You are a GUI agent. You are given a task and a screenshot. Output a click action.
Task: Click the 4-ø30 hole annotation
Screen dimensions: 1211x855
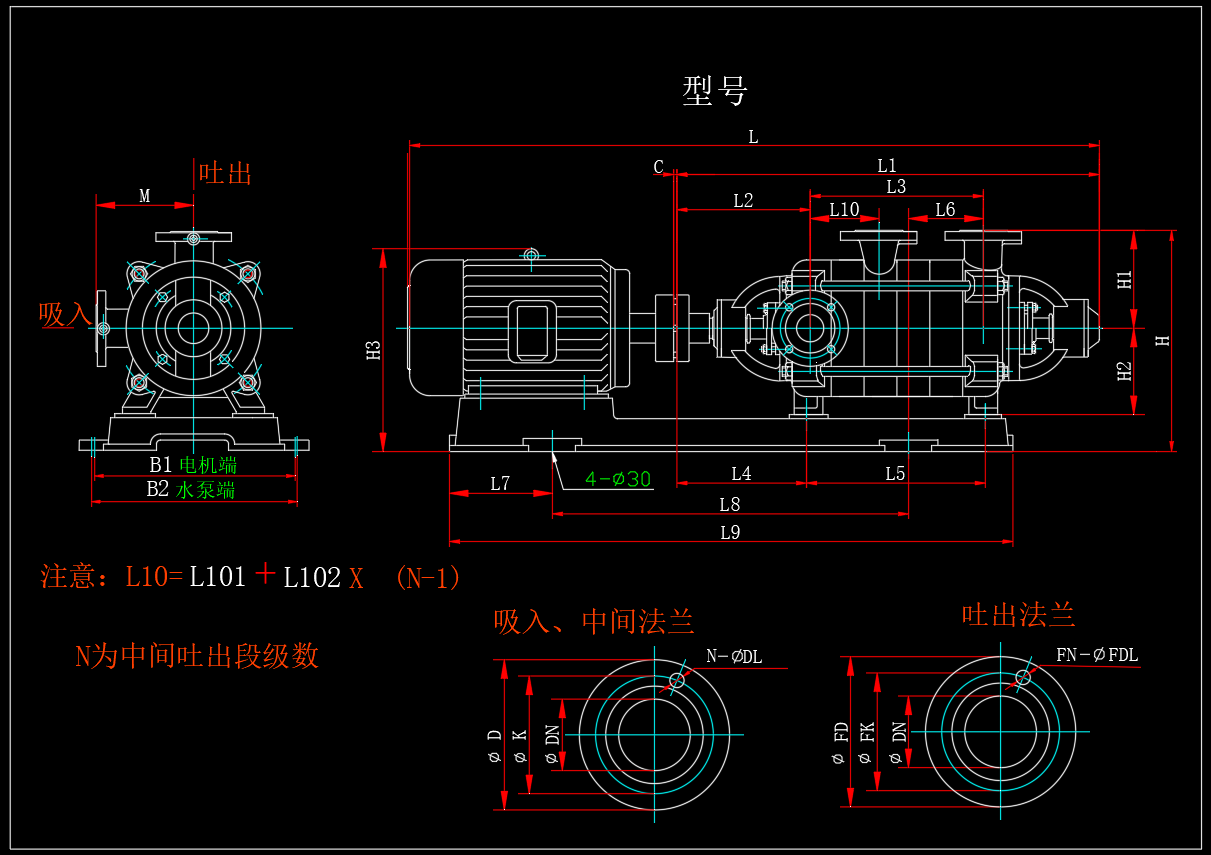click(x=618, y=480)
